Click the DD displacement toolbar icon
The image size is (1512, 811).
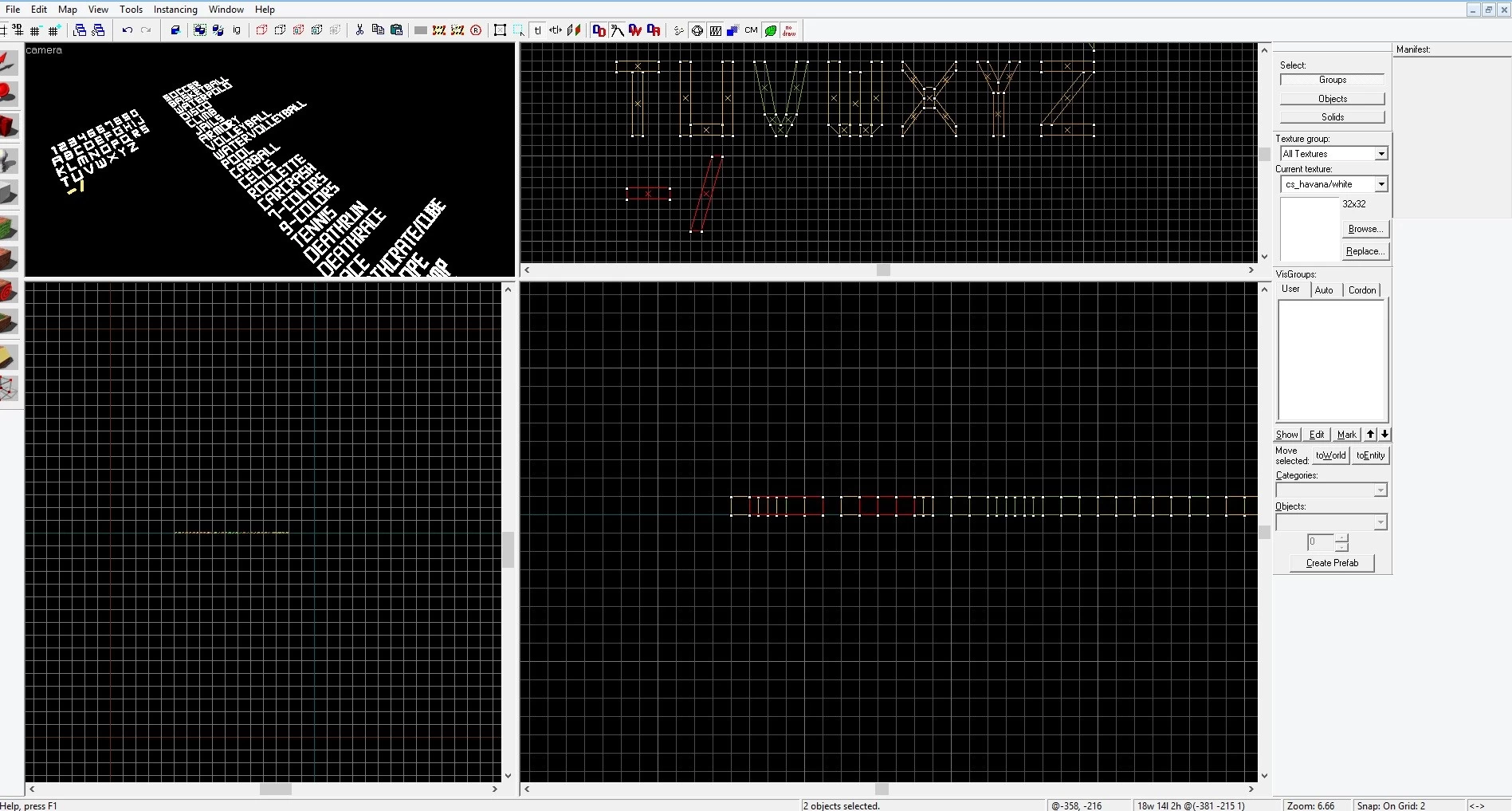pos(599,30)
